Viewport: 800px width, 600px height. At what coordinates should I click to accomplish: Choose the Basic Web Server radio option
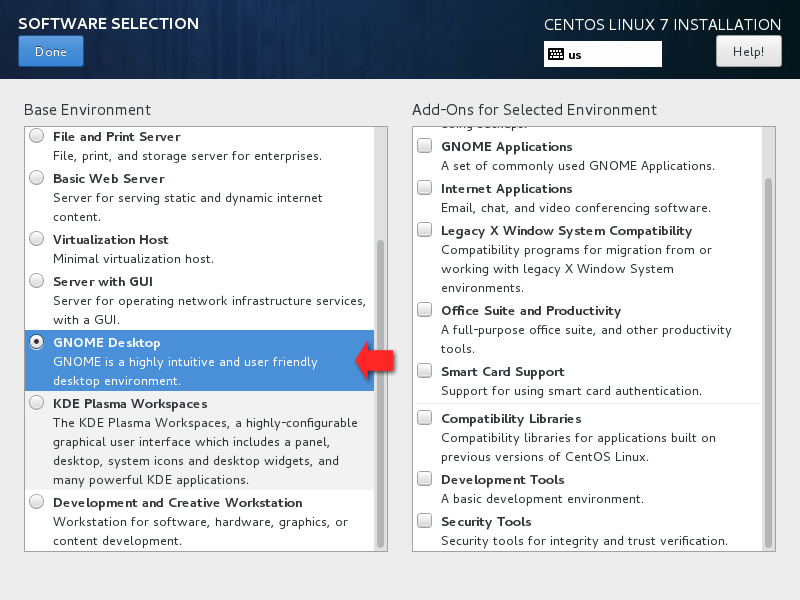37,178
